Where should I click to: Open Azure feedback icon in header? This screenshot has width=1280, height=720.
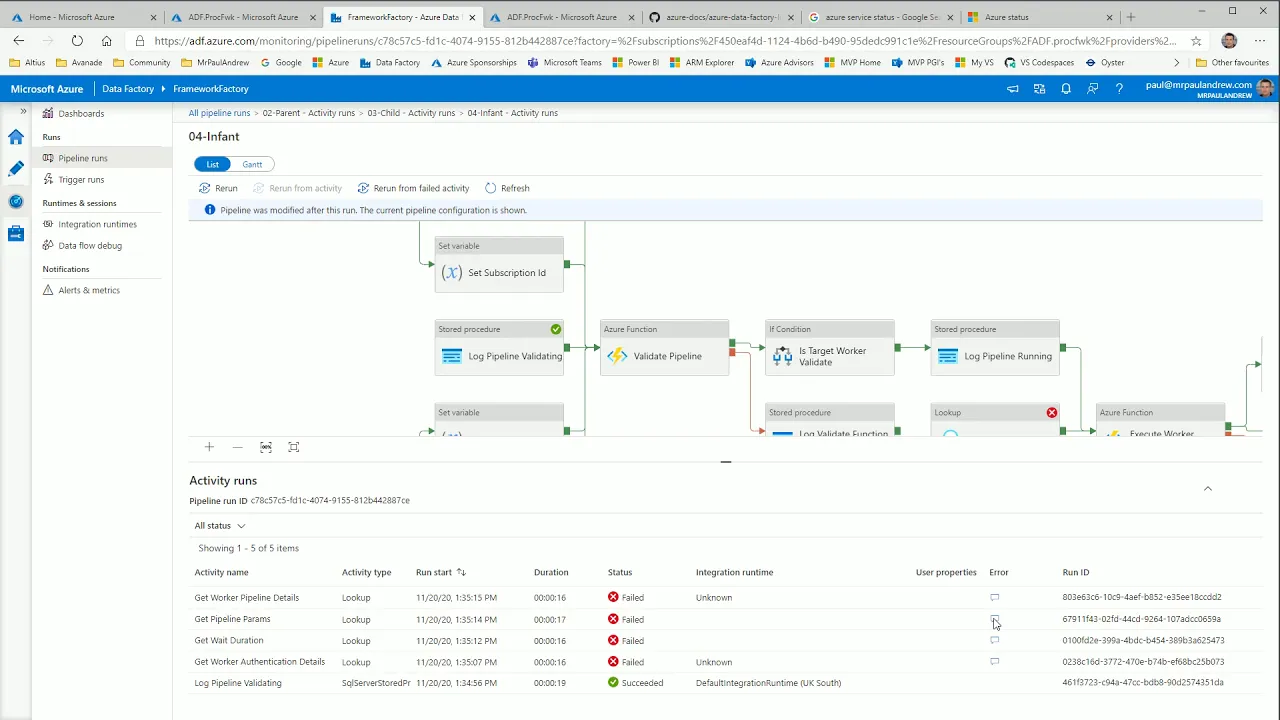[x=1092, y=88]
